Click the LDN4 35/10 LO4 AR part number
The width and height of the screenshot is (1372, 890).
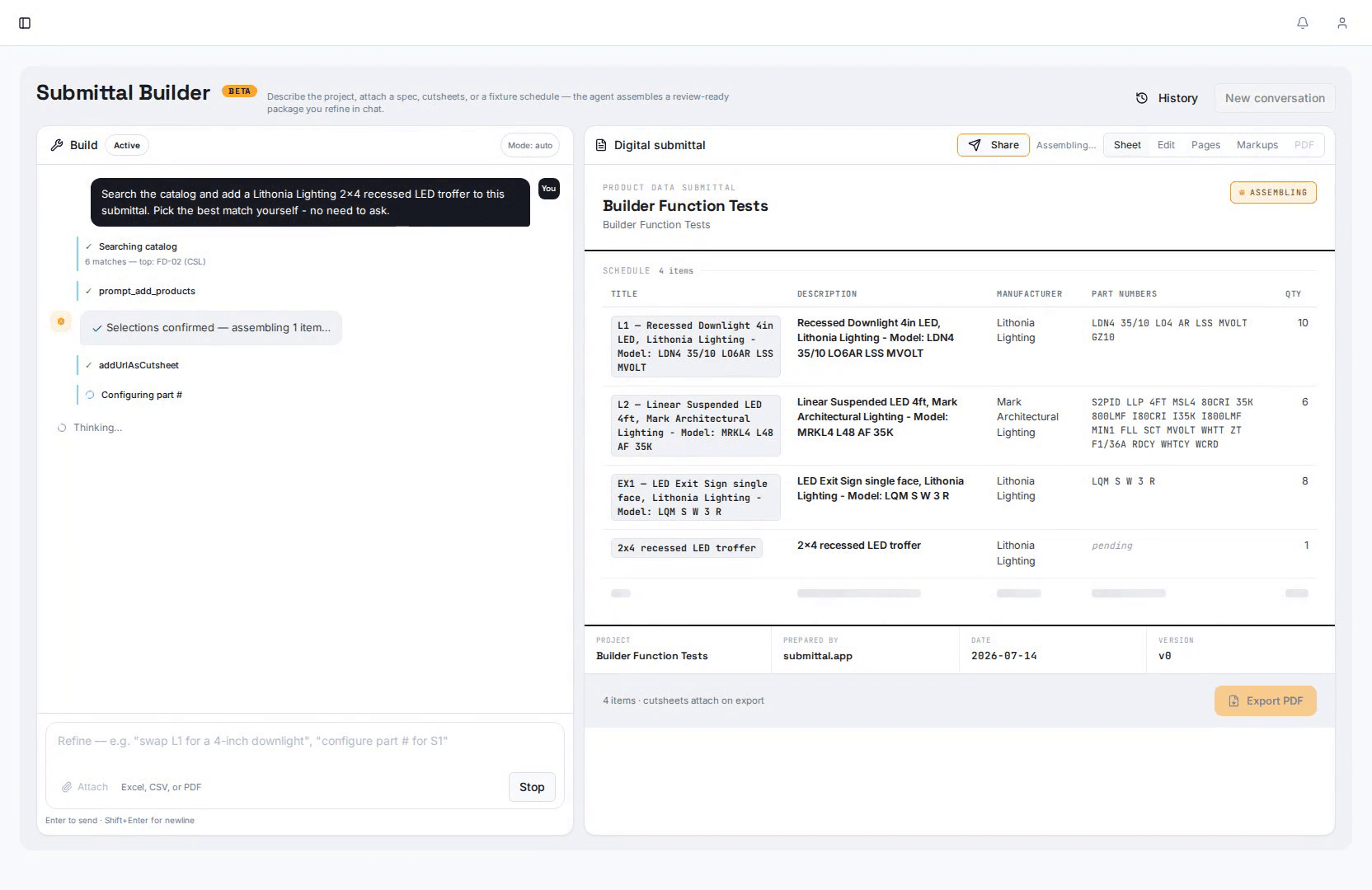(x=1169, y=330)
